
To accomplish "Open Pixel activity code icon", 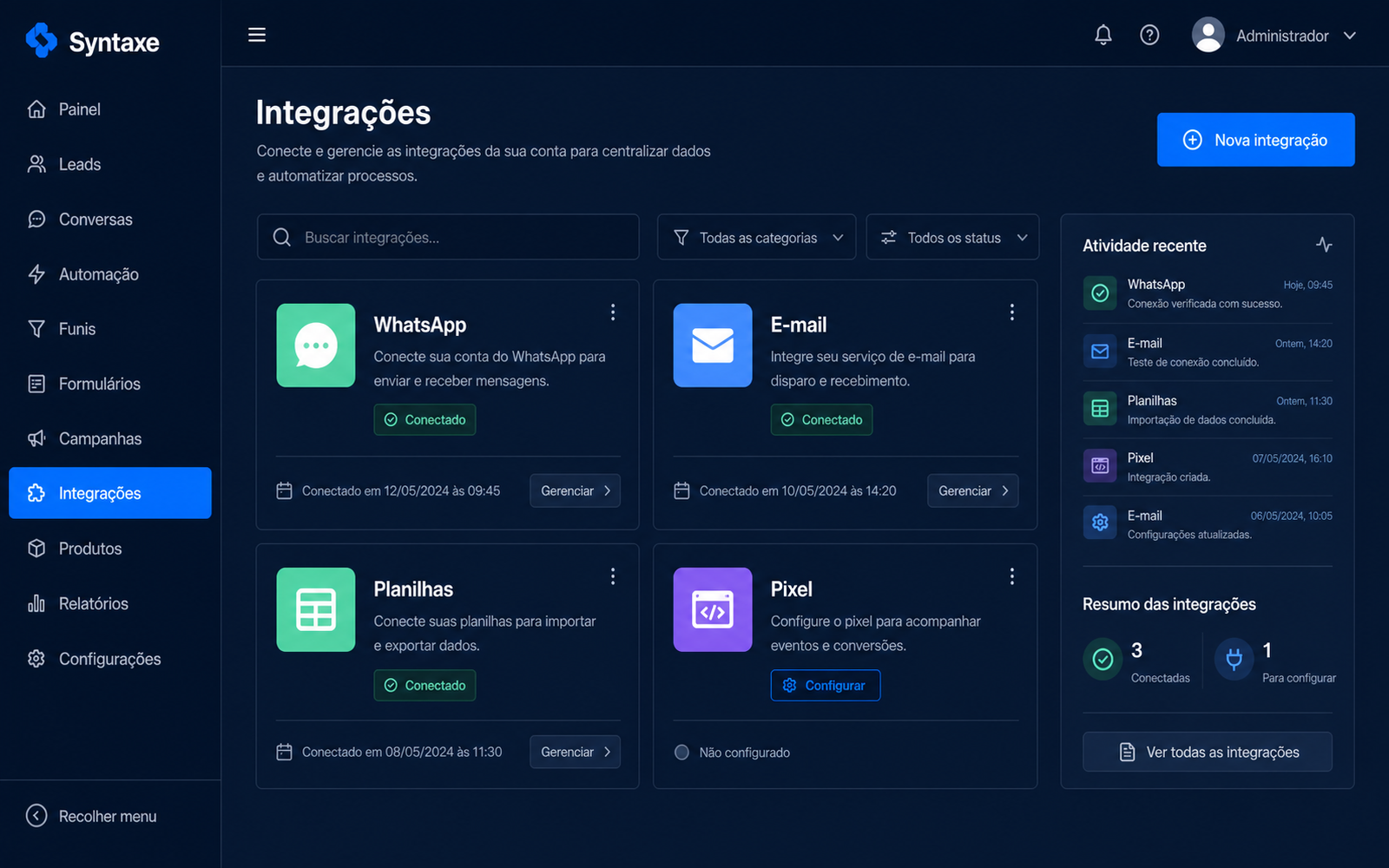I will 1100,465.
